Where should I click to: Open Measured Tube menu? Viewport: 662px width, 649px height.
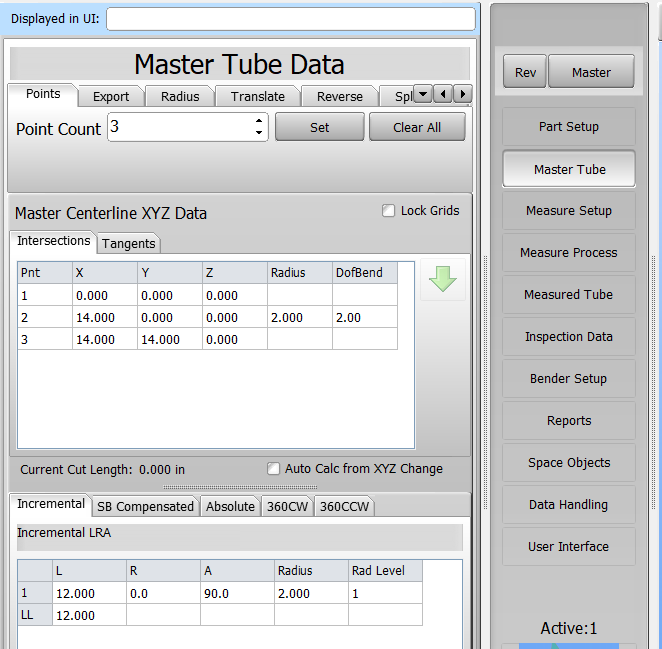[569, 294]
